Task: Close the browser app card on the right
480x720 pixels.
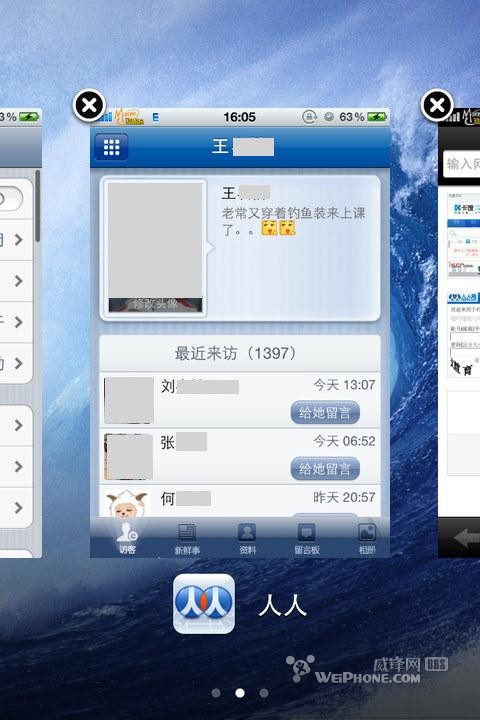Action: [x=437, y=105]
